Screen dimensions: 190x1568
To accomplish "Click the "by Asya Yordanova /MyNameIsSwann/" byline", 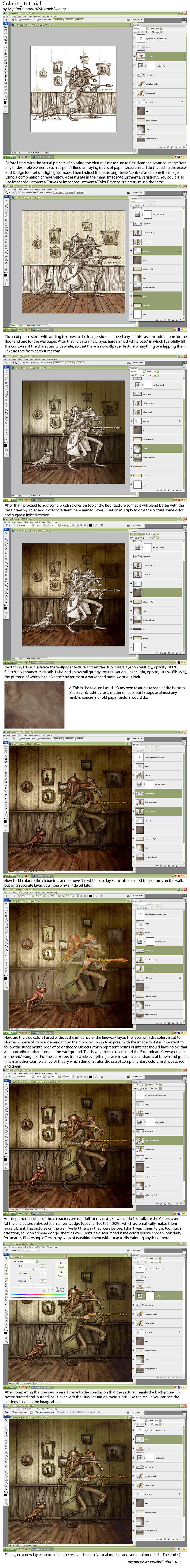I will [34, 9].
